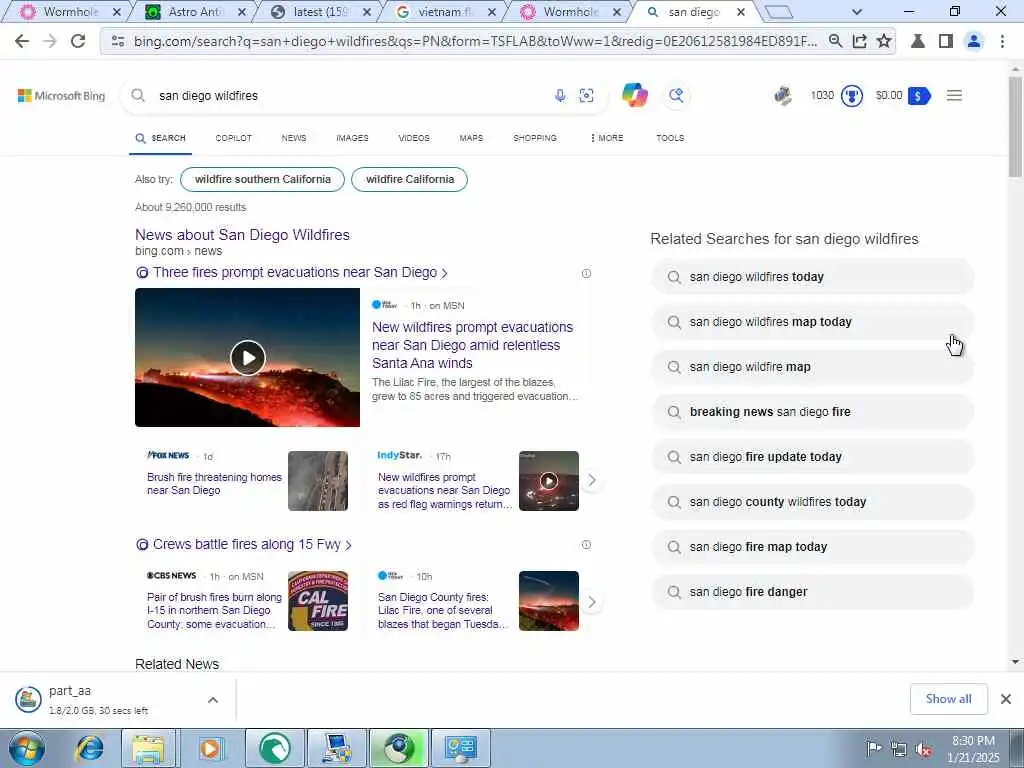Click the volume speaker tray icon
The image size is (1024, 768).
click(x=923, y=749)
